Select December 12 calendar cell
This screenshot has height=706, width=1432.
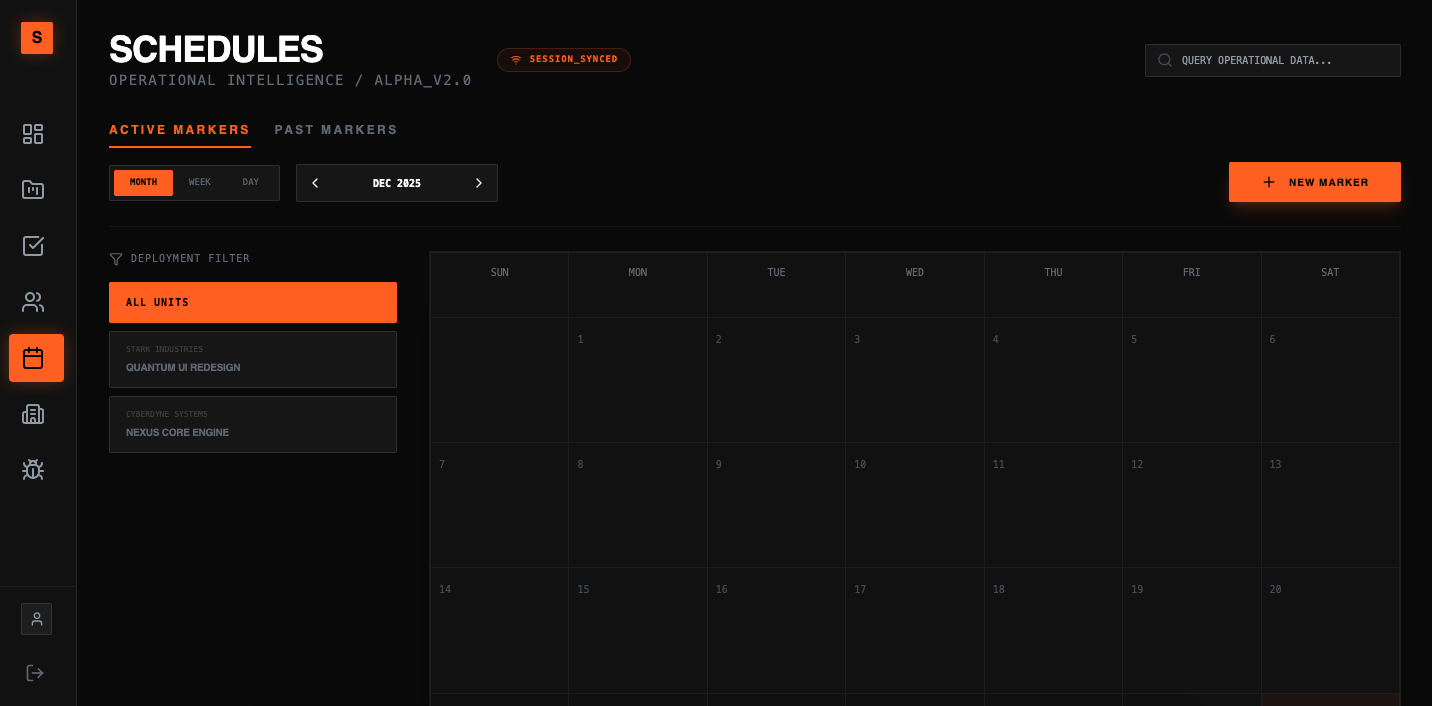tap(1192, 505)
